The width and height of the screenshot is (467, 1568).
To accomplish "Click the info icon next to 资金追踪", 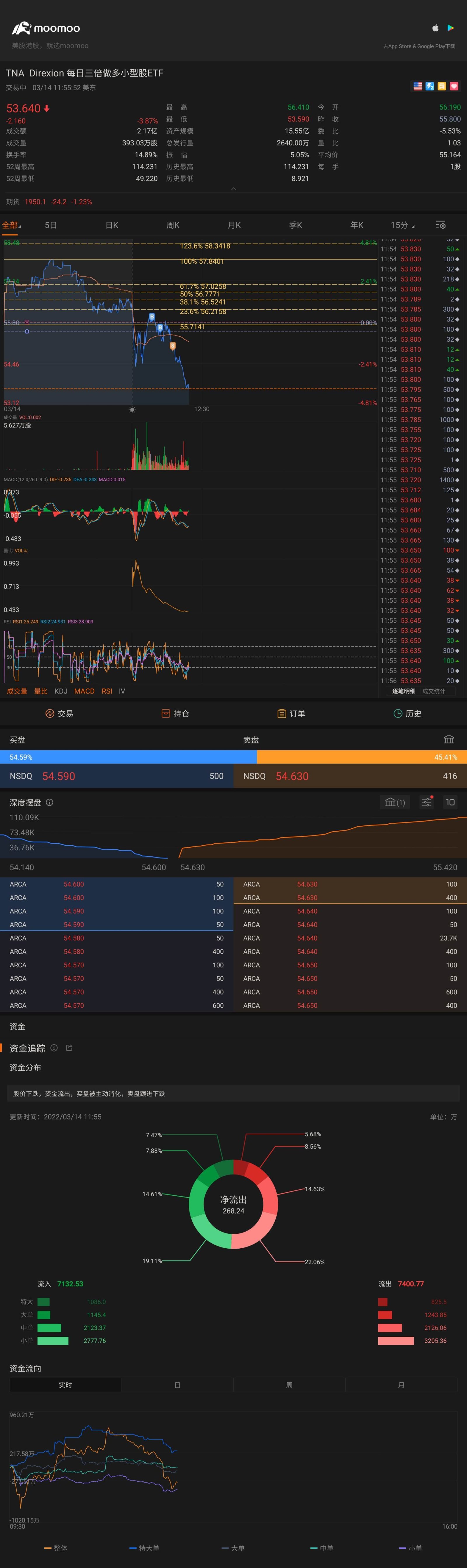I will tap(54, 1048).
